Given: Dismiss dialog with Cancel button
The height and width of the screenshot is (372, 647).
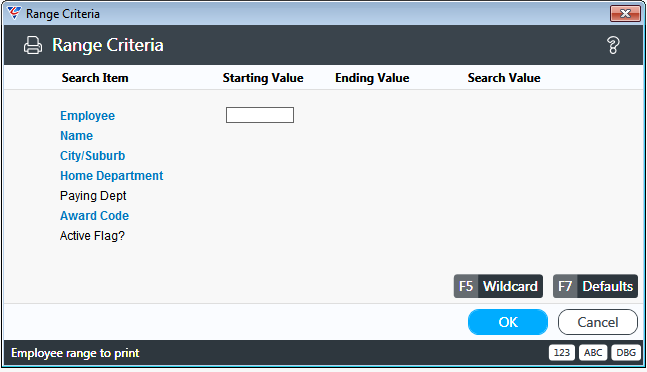Looking at the screenshot, I should [x=598, y=322].
